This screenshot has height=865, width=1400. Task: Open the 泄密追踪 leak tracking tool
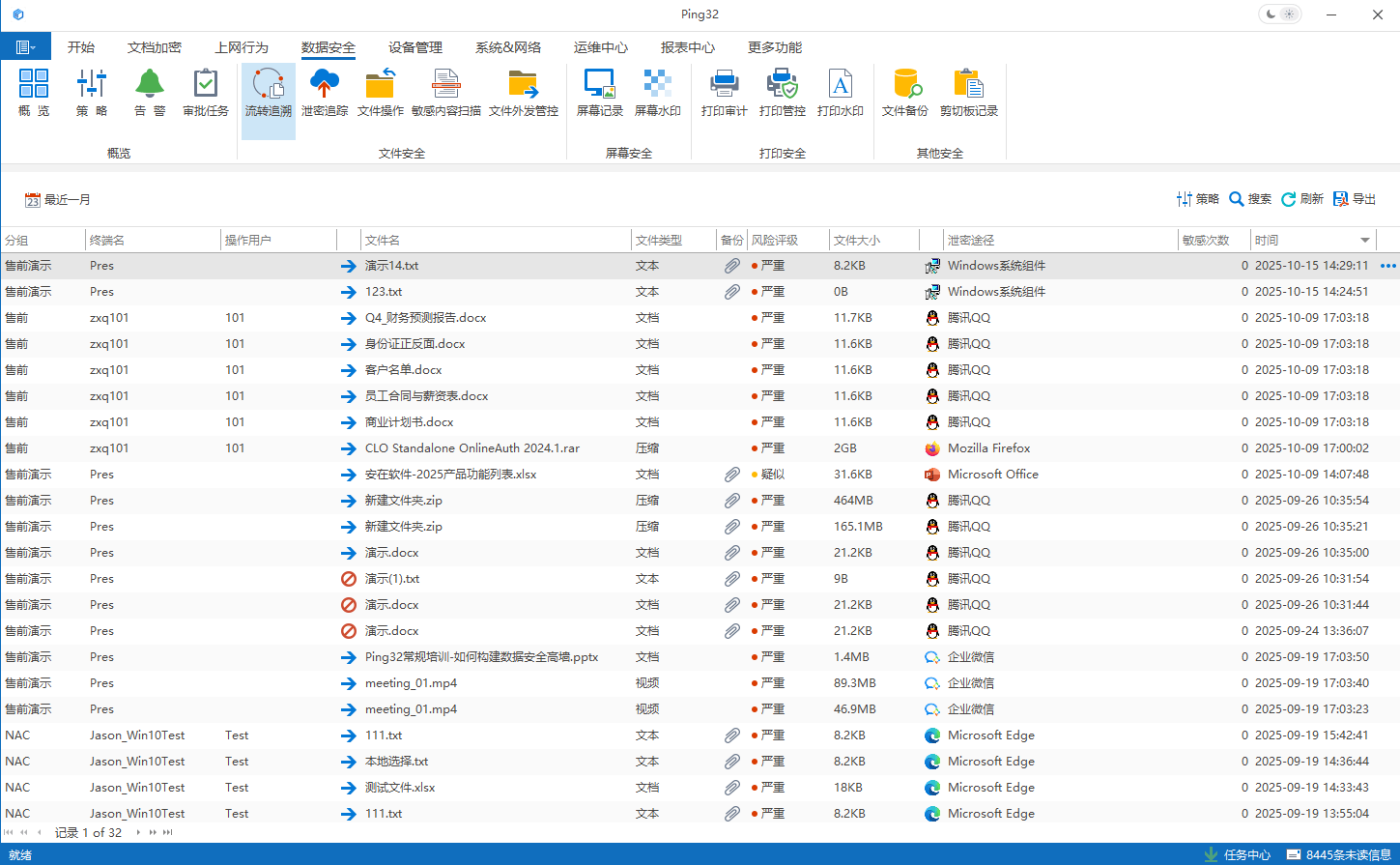click(324, 94)
